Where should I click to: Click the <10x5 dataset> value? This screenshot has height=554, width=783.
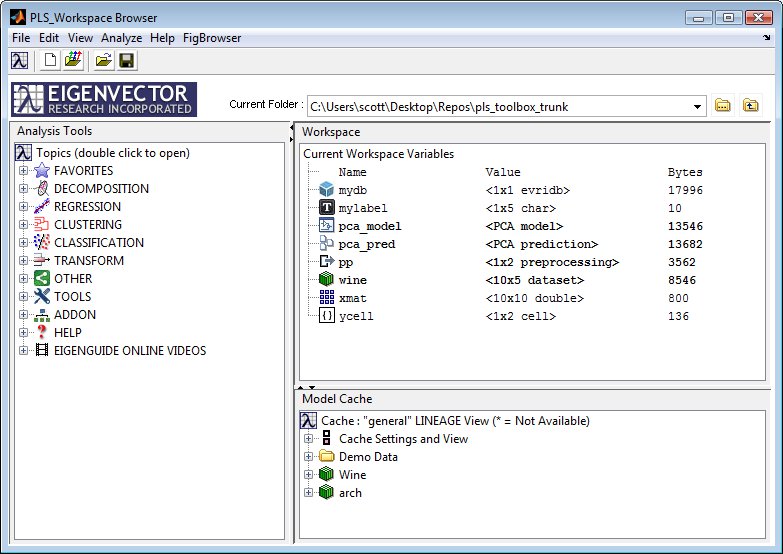pyautogui.click(x=535, y=280)
